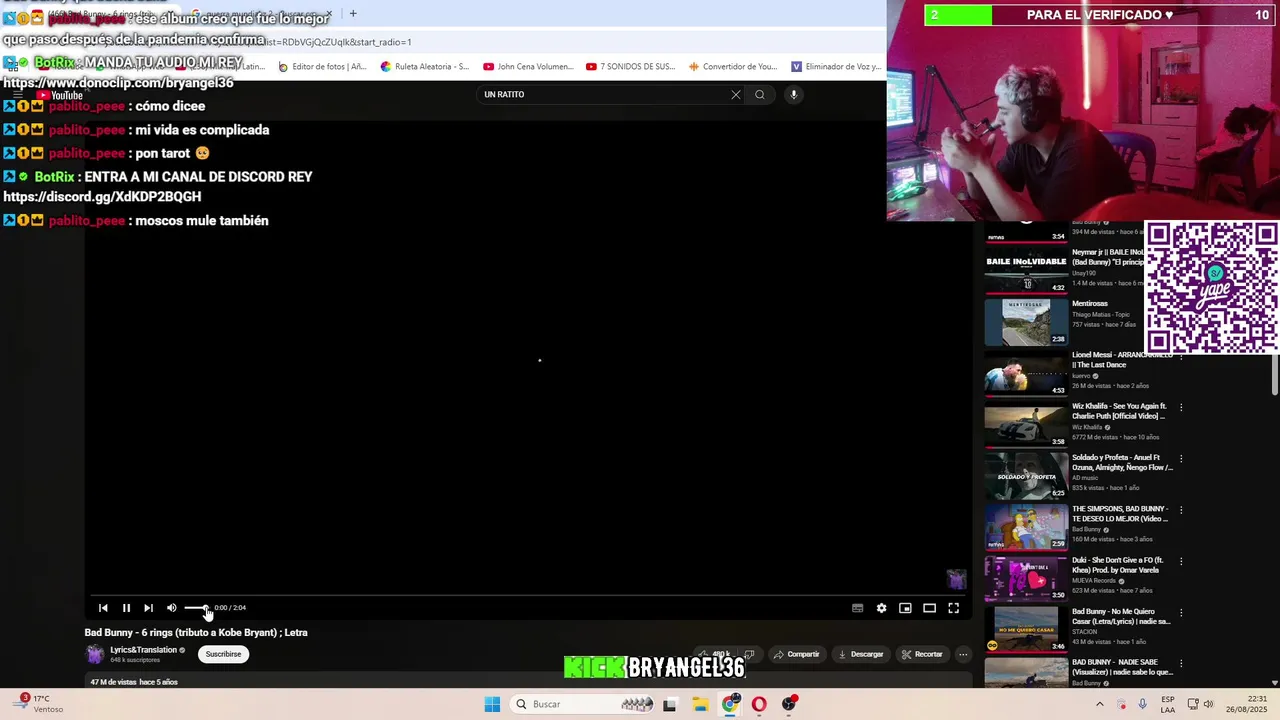
Task: Clip the video with Recortar
Action: 921,654
